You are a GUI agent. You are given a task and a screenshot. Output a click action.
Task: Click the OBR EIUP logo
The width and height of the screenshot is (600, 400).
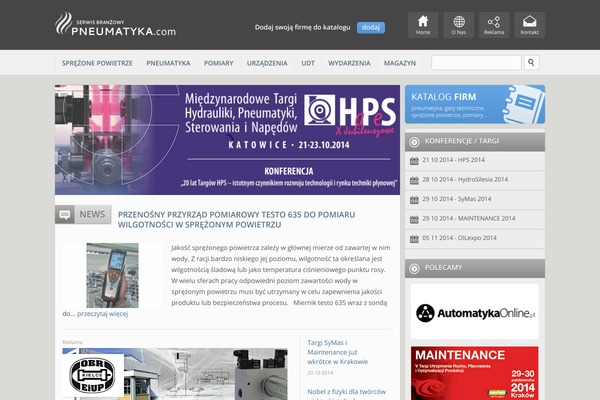click(x=92, y=376)
